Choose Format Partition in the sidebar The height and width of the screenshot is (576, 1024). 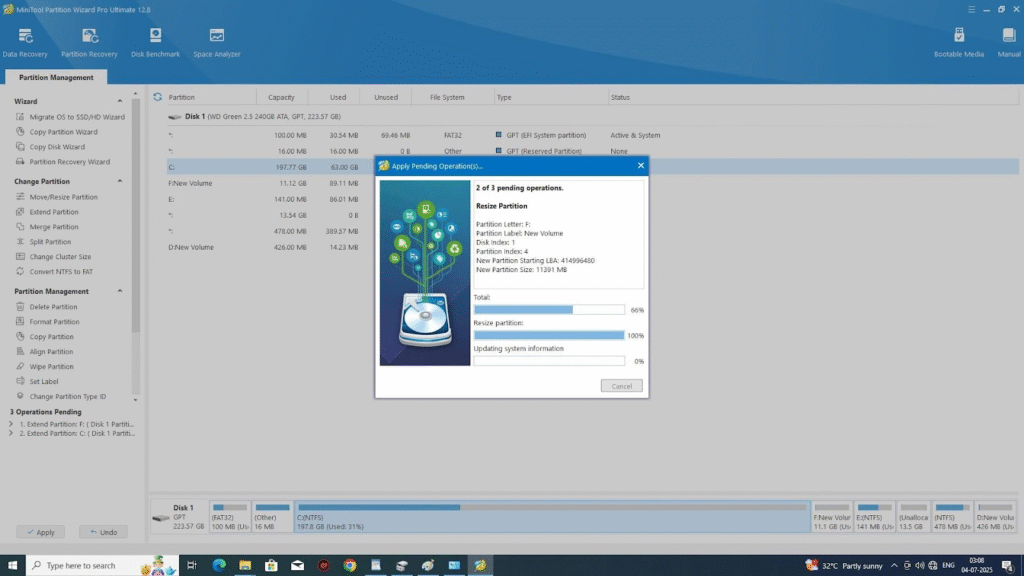[x=47, y=322]
